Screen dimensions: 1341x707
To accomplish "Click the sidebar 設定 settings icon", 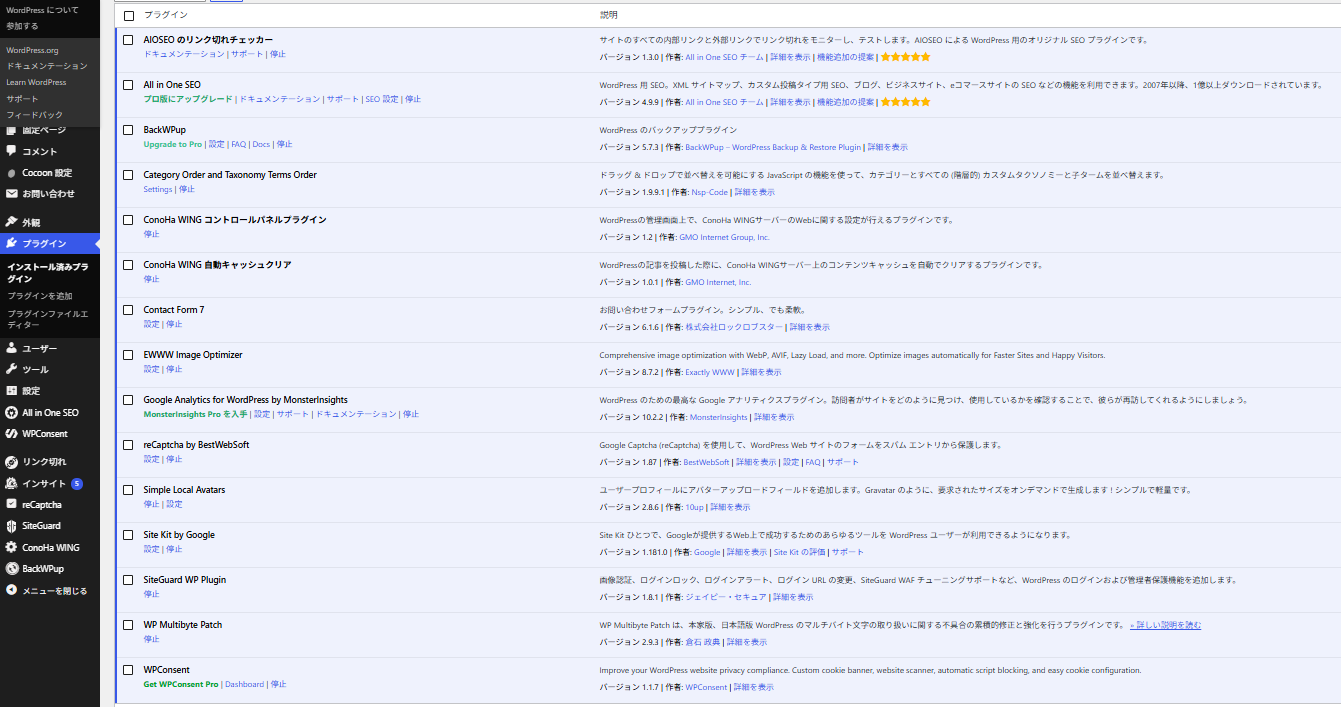I will point(11,390).
